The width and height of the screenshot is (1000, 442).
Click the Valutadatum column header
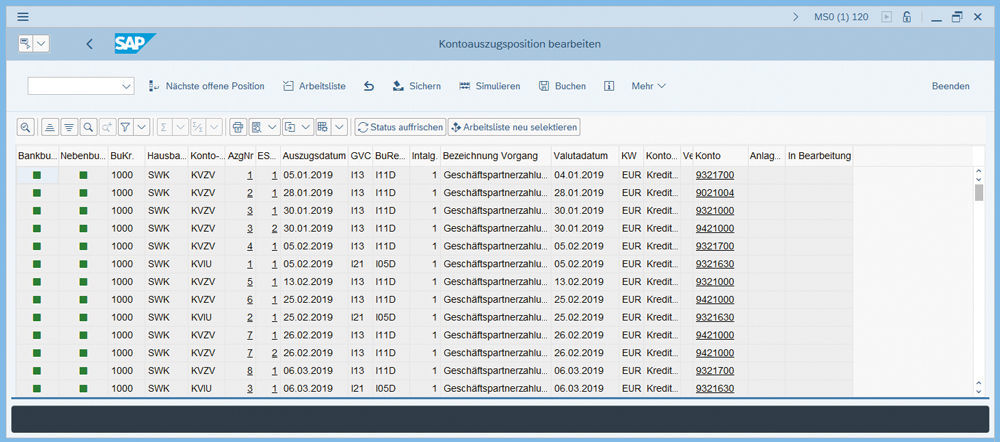point(581,157)
